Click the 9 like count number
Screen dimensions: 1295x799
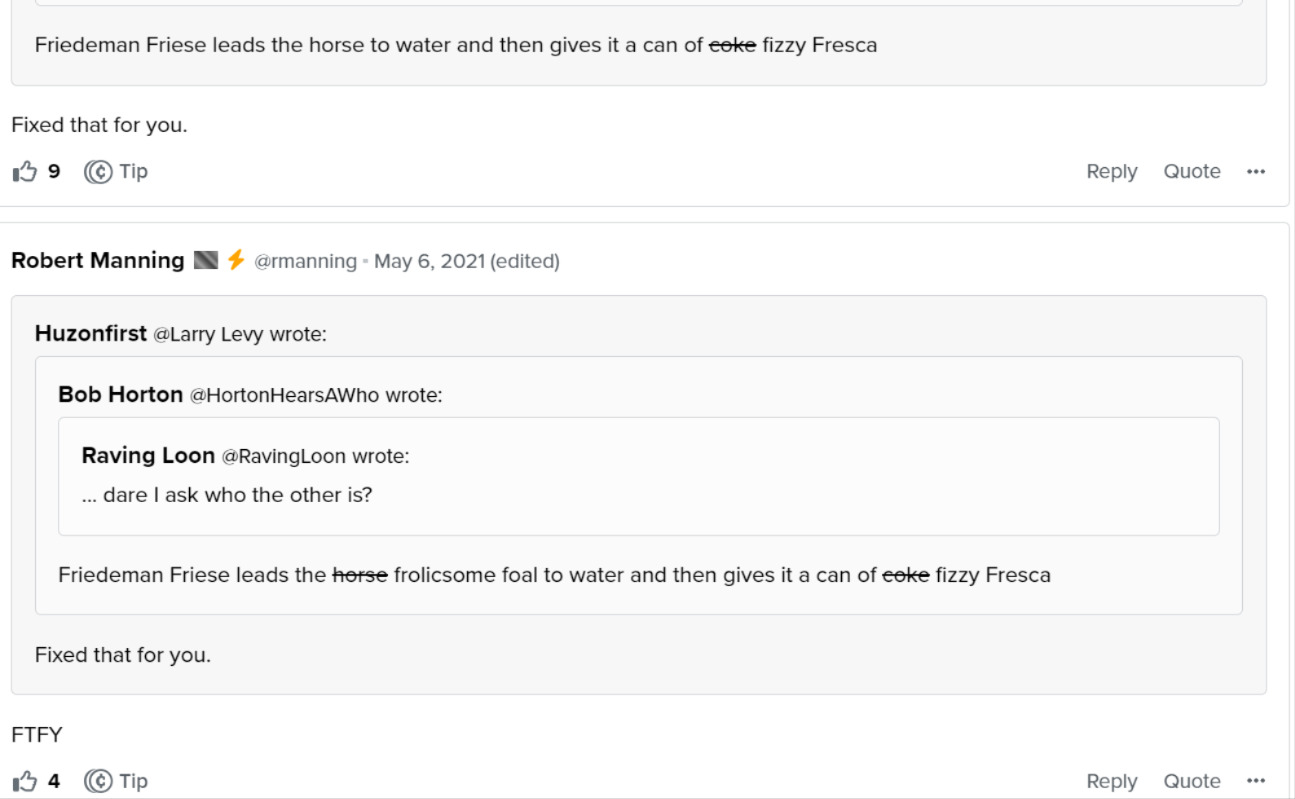(x=54, y=172)
